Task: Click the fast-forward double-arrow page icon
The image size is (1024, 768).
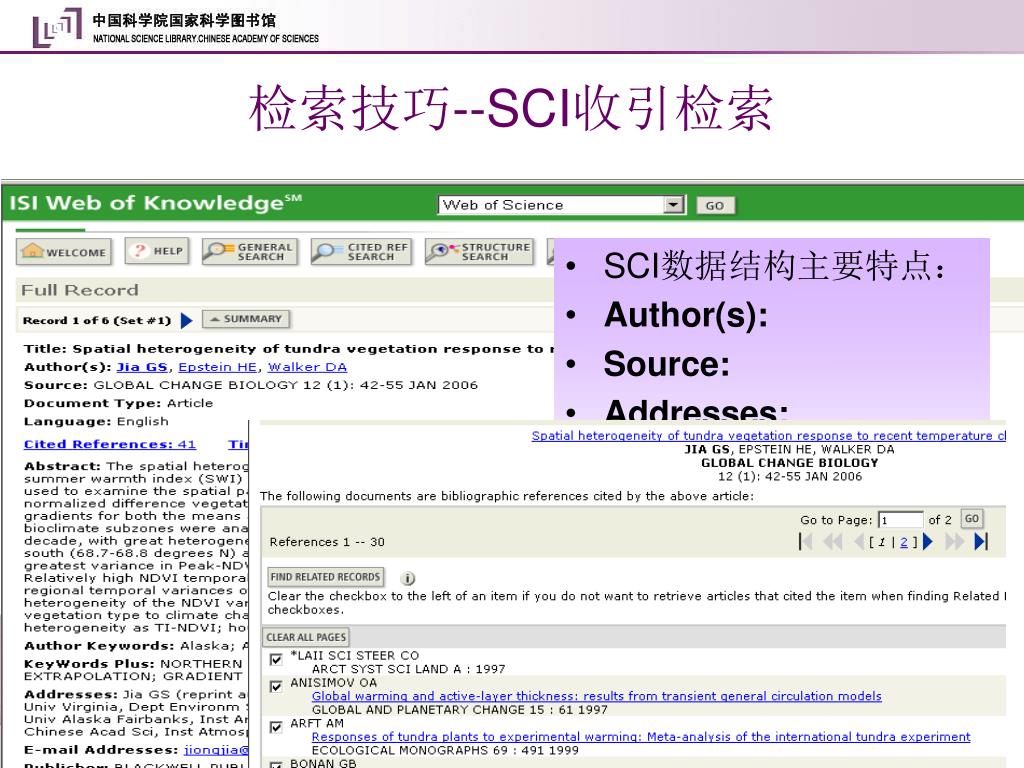Action: tap(954, 541)
